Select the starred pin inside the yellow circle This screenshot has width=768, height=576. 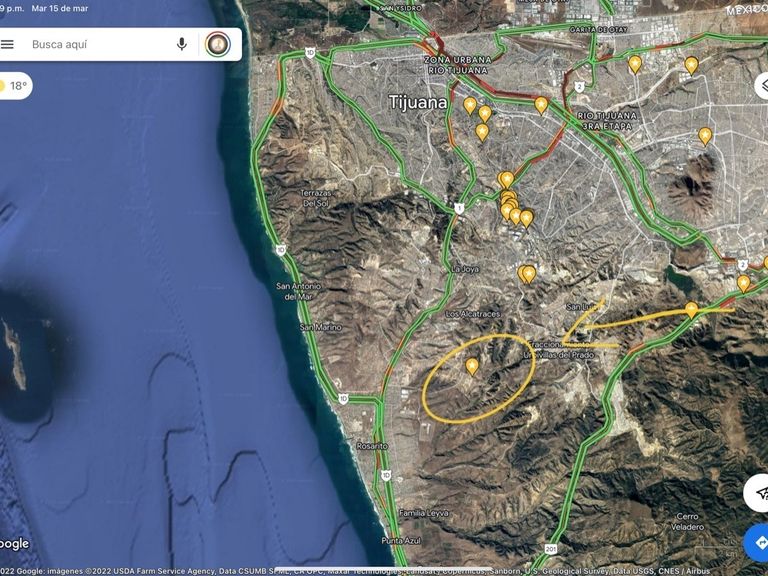(472, 366)
